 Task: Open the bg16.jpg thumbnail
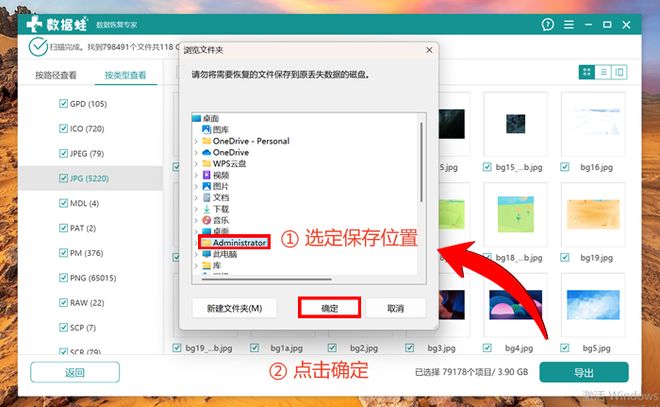click(x=593, y=124)
